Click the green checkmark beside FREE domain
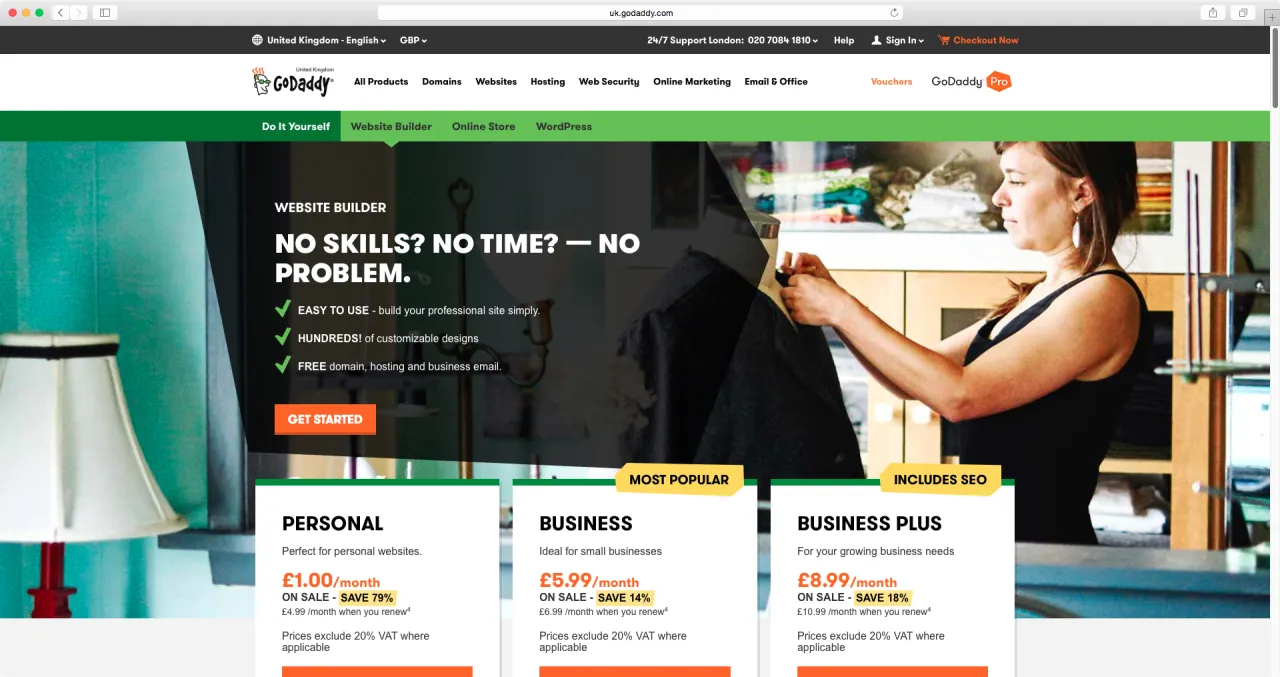 (x=283, y=365)
